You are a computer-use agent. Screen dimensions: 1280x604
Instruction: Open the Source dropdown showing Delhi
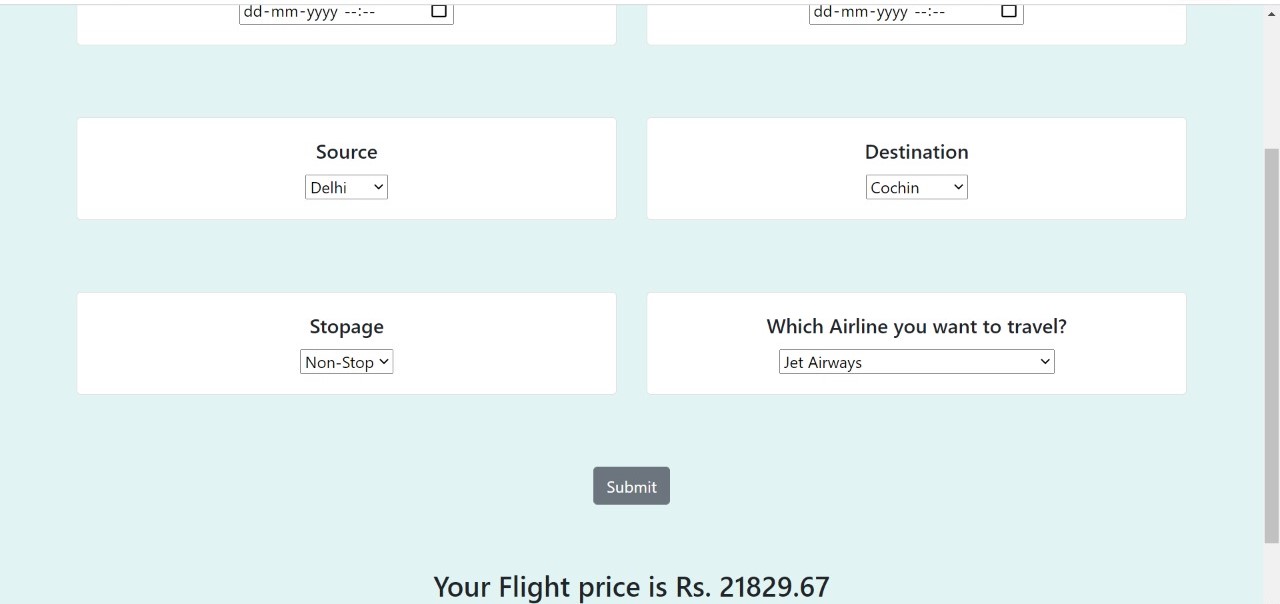pos(346,187)
